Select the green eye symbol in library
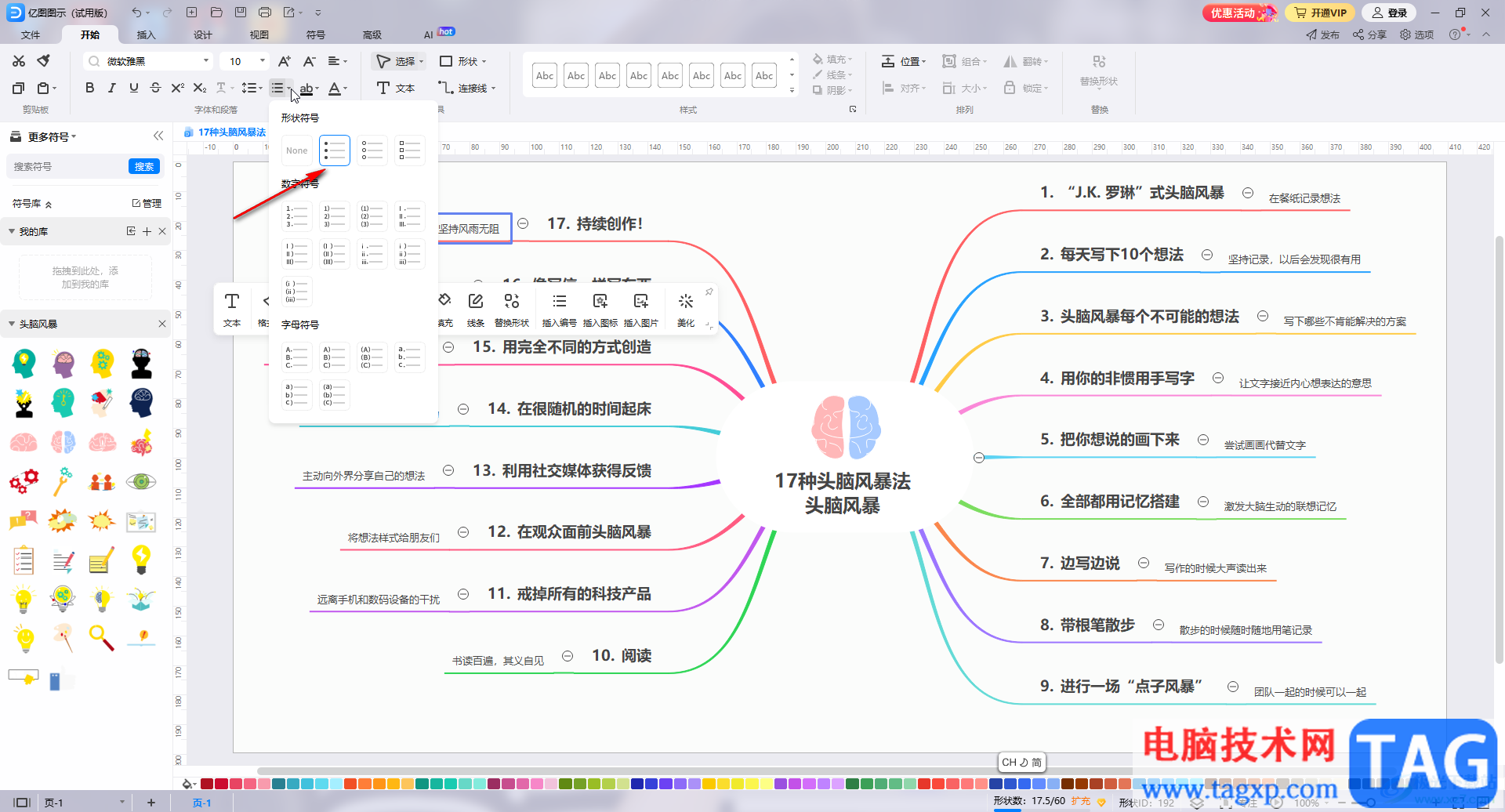Image resolution: width=1505 pixels, height=812 pixels. pyautogui.click(x=141, y=481)
